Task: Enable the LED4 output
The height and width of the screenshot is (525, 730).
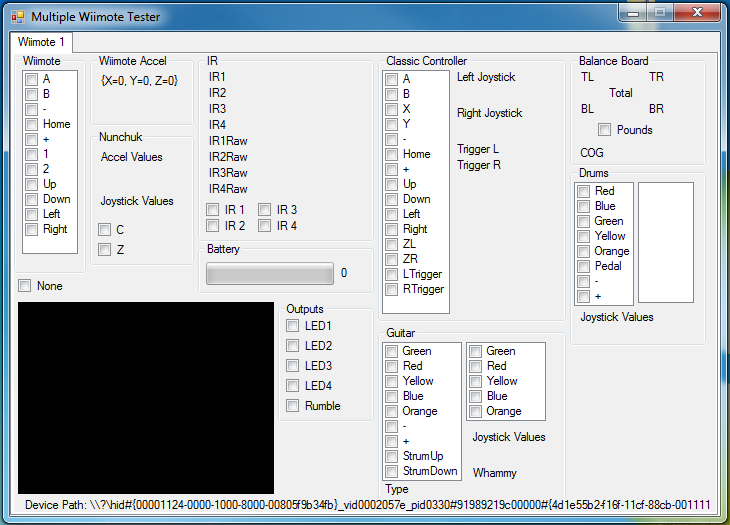Action: click(x=292, y=386)
